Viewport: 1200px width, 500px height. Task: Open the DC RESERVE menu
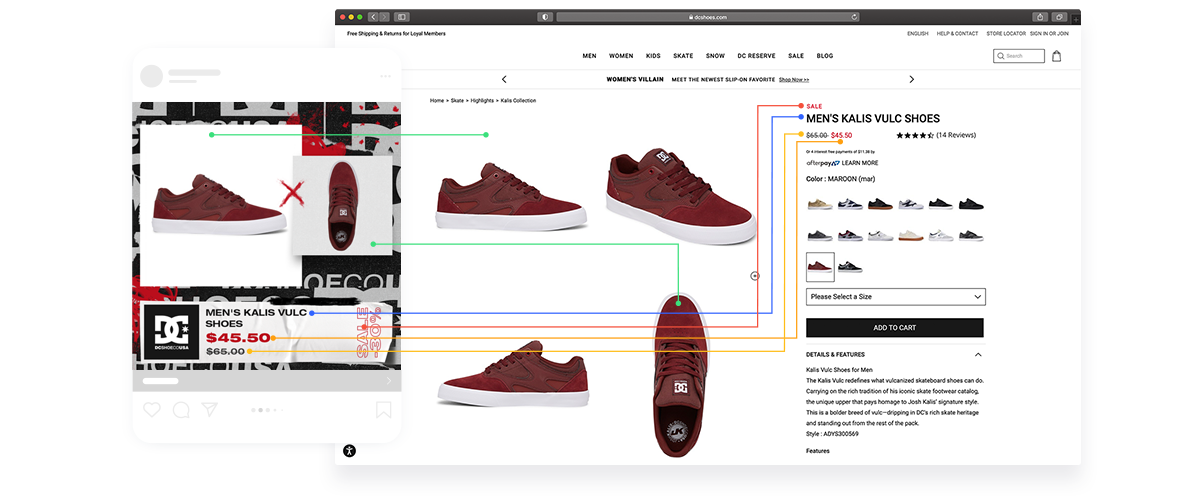(x=756, y=56)
